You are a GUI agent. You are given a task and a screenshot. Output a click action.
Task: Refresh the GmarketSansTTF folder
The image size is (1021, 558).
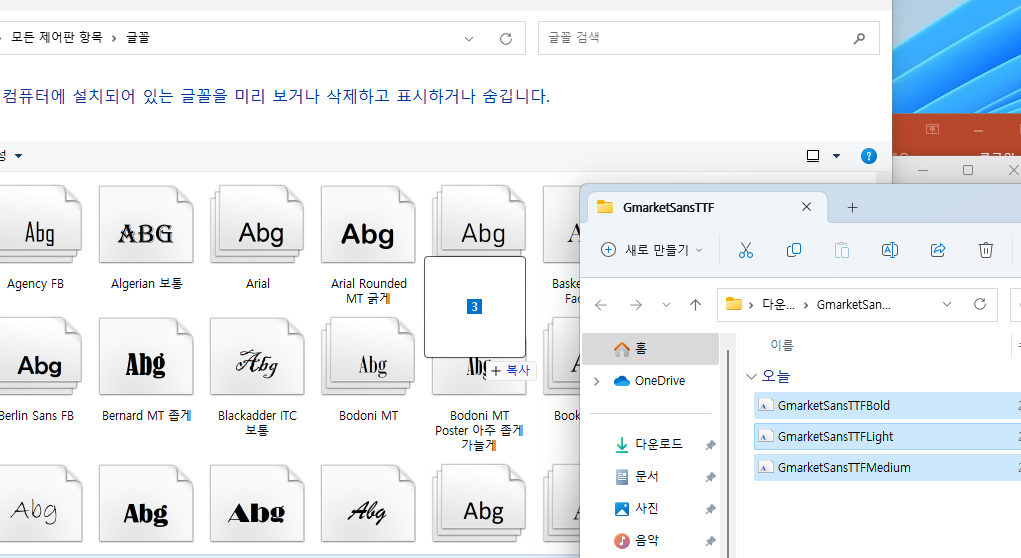[979, 305]
